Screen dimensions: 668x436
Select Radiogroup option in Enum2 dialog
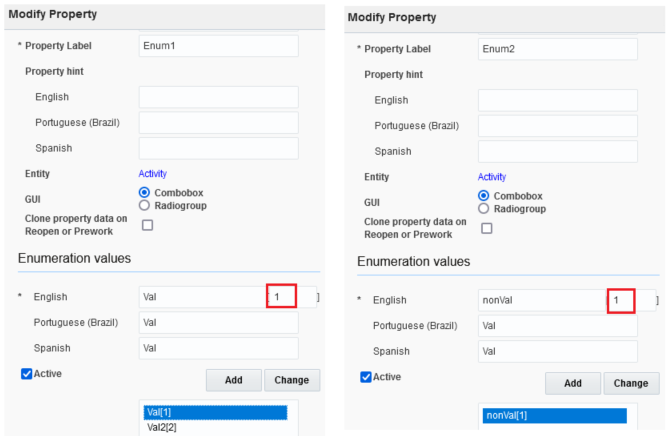coord(484,209)
